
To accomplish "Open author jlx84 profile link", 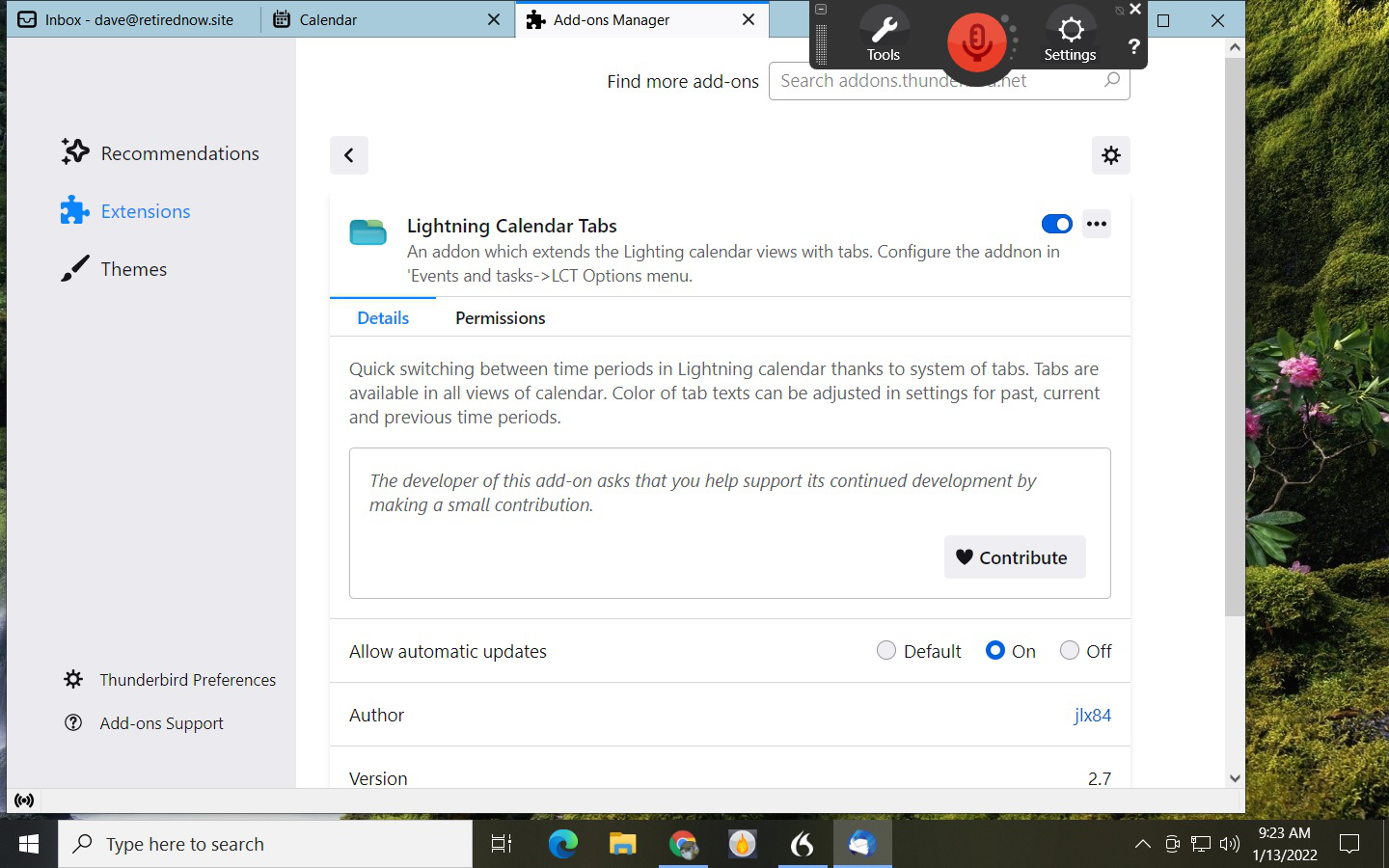I will pos(1093,715).
